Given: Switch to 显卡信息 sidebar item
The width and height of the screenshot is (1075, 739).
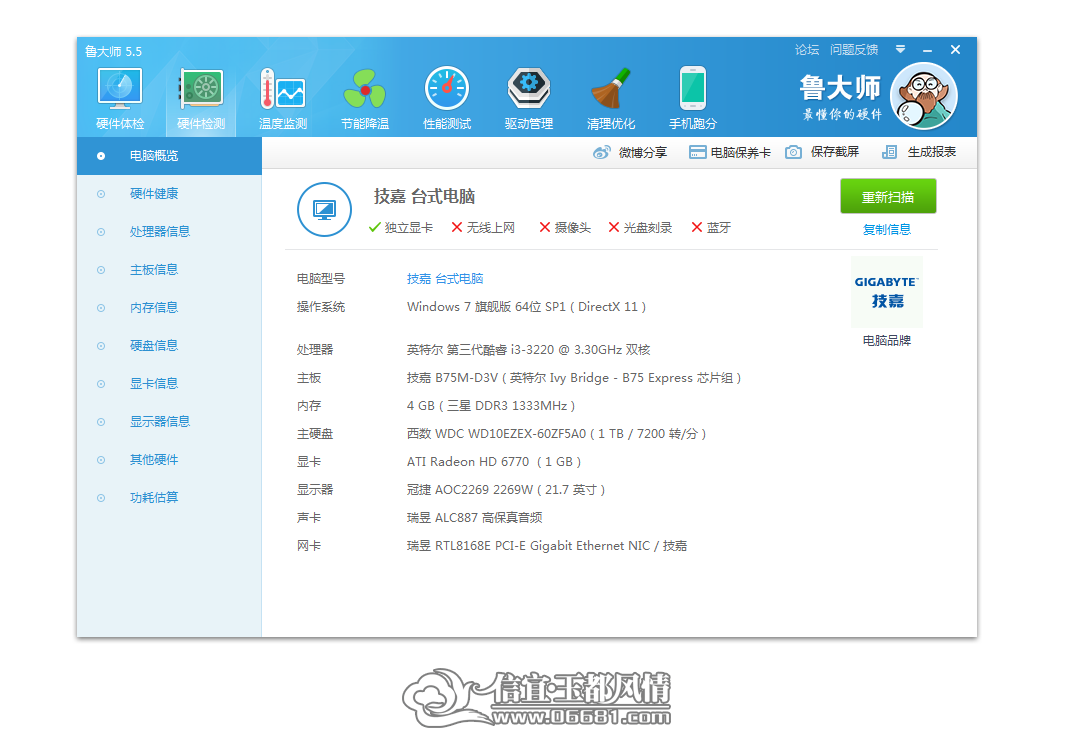Looking at the screenshot, I should 169,384.
